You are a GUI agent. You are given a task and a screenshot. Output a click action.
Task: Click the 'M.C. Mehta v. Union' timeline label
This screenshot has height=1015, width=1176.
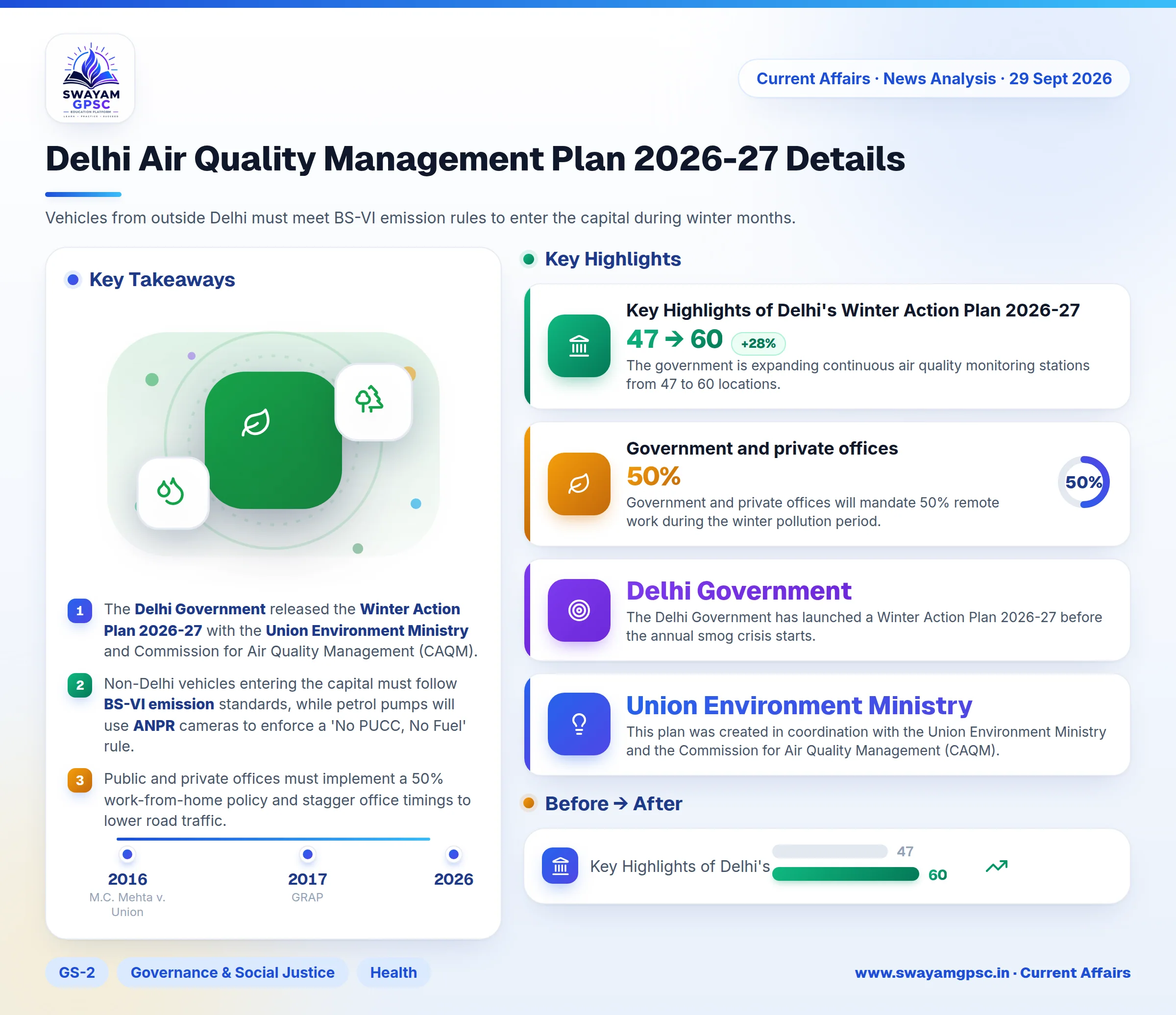pos(127,904)
